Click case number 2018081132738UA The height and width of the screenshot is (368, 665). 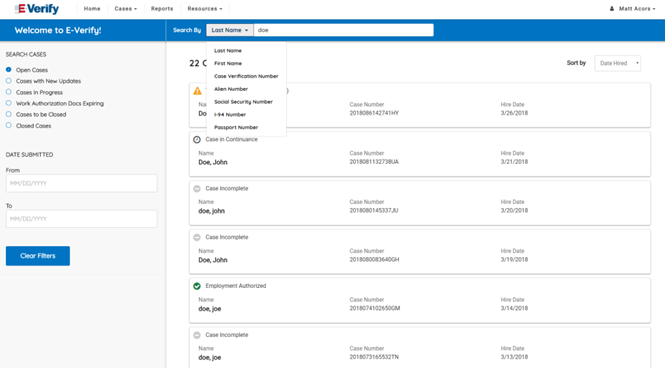(374, 162)
